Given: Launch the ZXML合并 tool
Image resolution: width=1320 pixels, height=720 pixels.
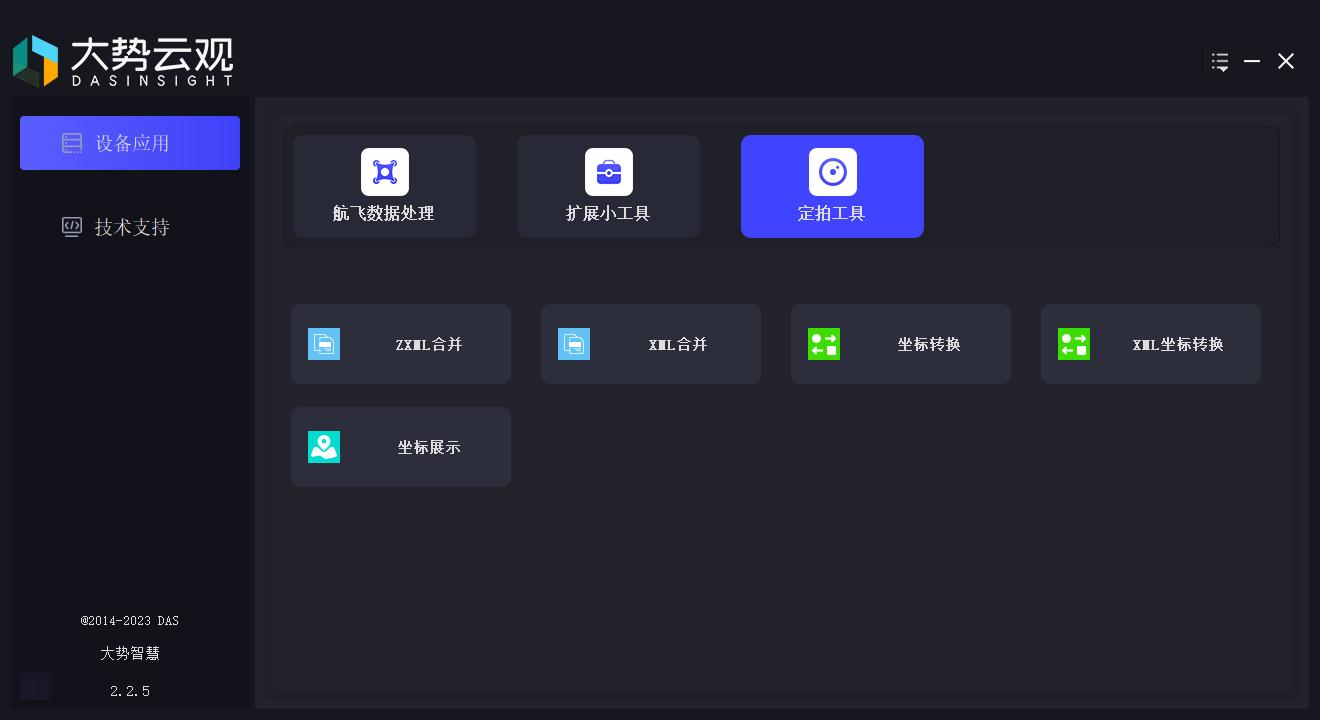Looking at the screenshot, I should (x=401, y=344).
